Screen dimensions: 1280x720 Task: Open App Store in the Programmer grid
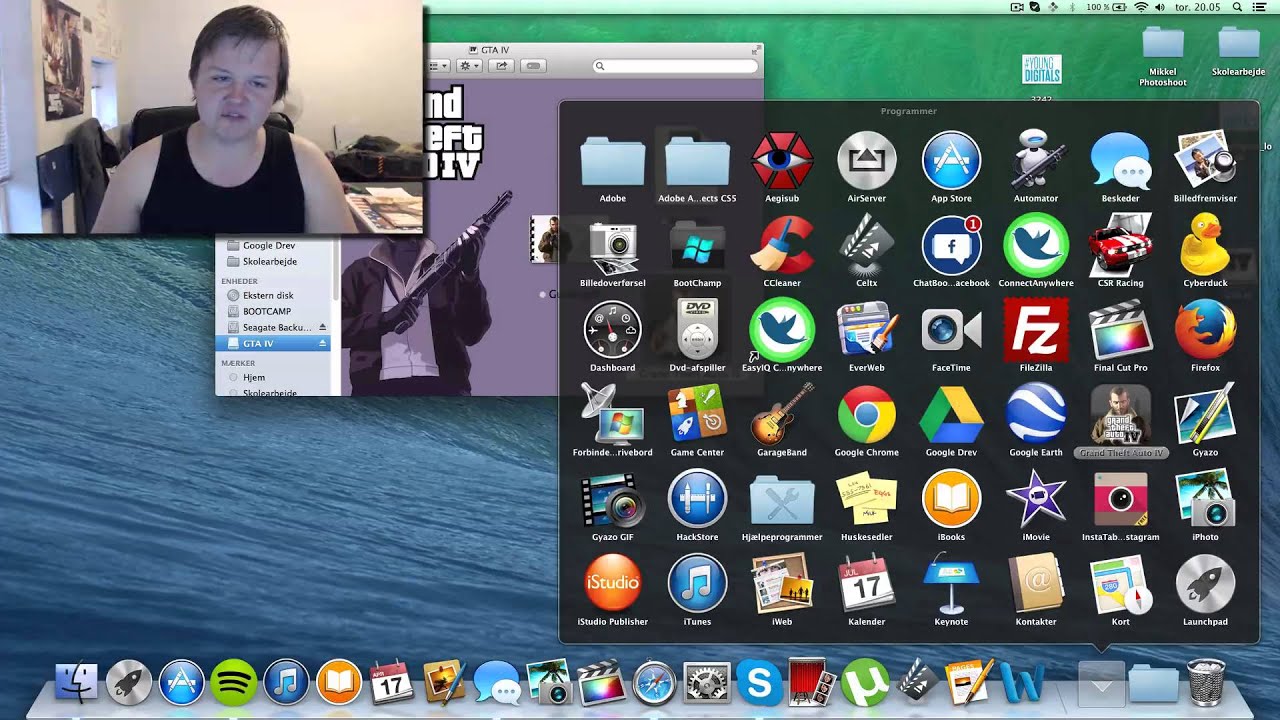[x=951, y=161]
